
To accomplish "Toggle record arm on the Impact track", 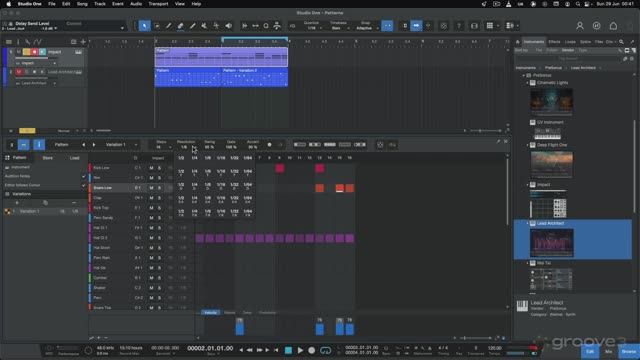I will pos(34,52).
